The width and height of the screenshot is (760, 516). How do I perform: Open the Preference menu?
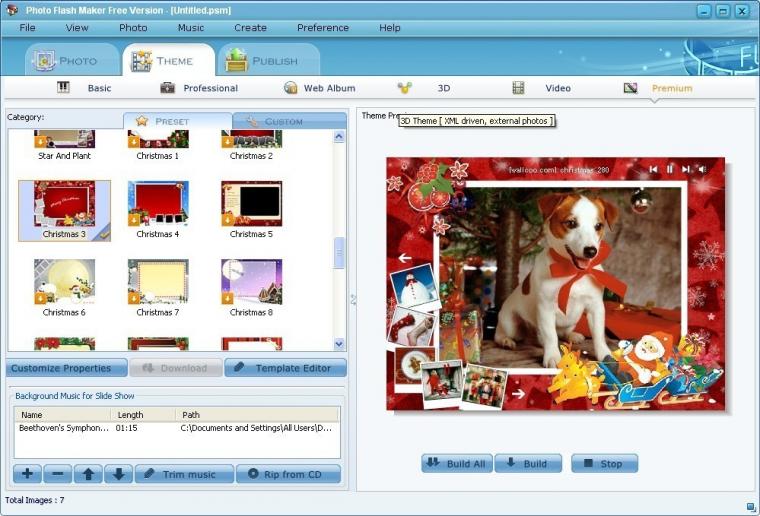pos(323,28)
